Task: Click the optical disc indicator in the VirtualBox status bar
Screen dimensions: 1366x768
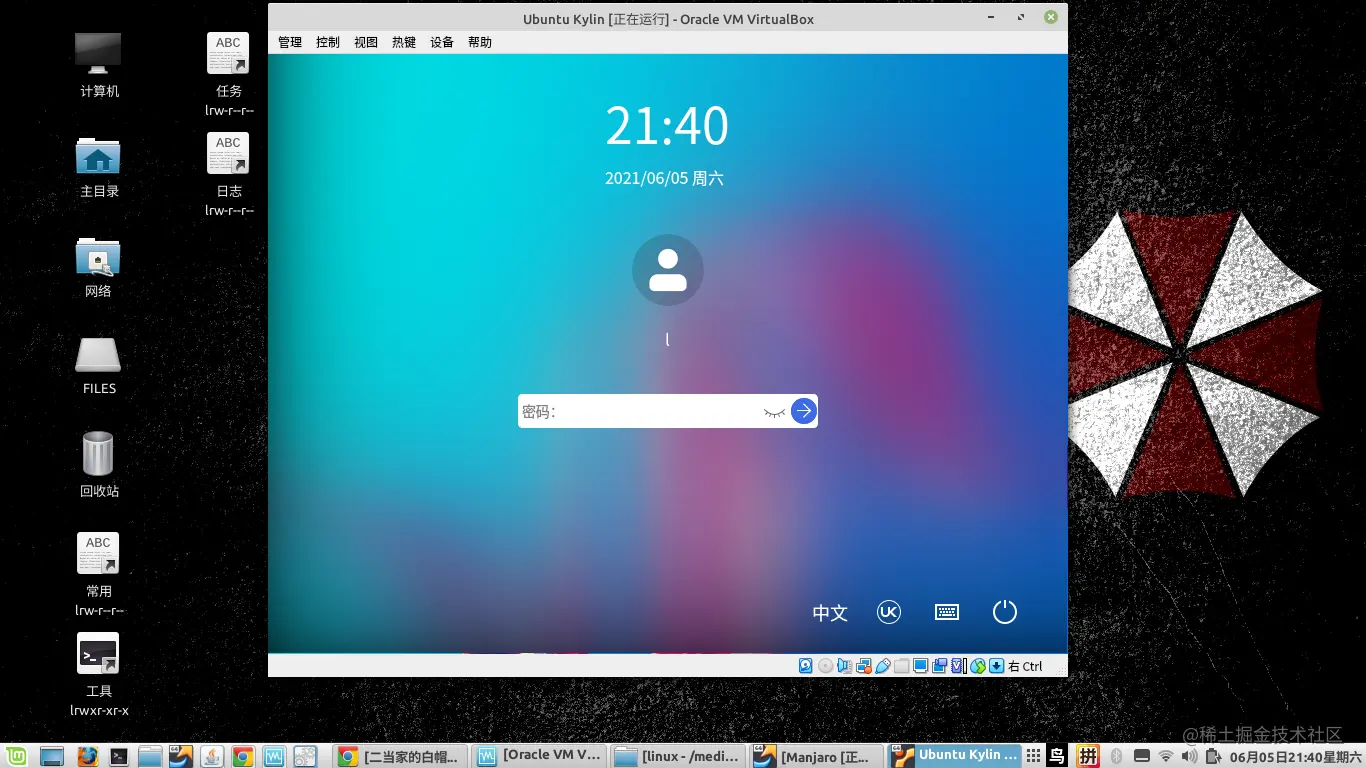Action: tap(825, 666)
